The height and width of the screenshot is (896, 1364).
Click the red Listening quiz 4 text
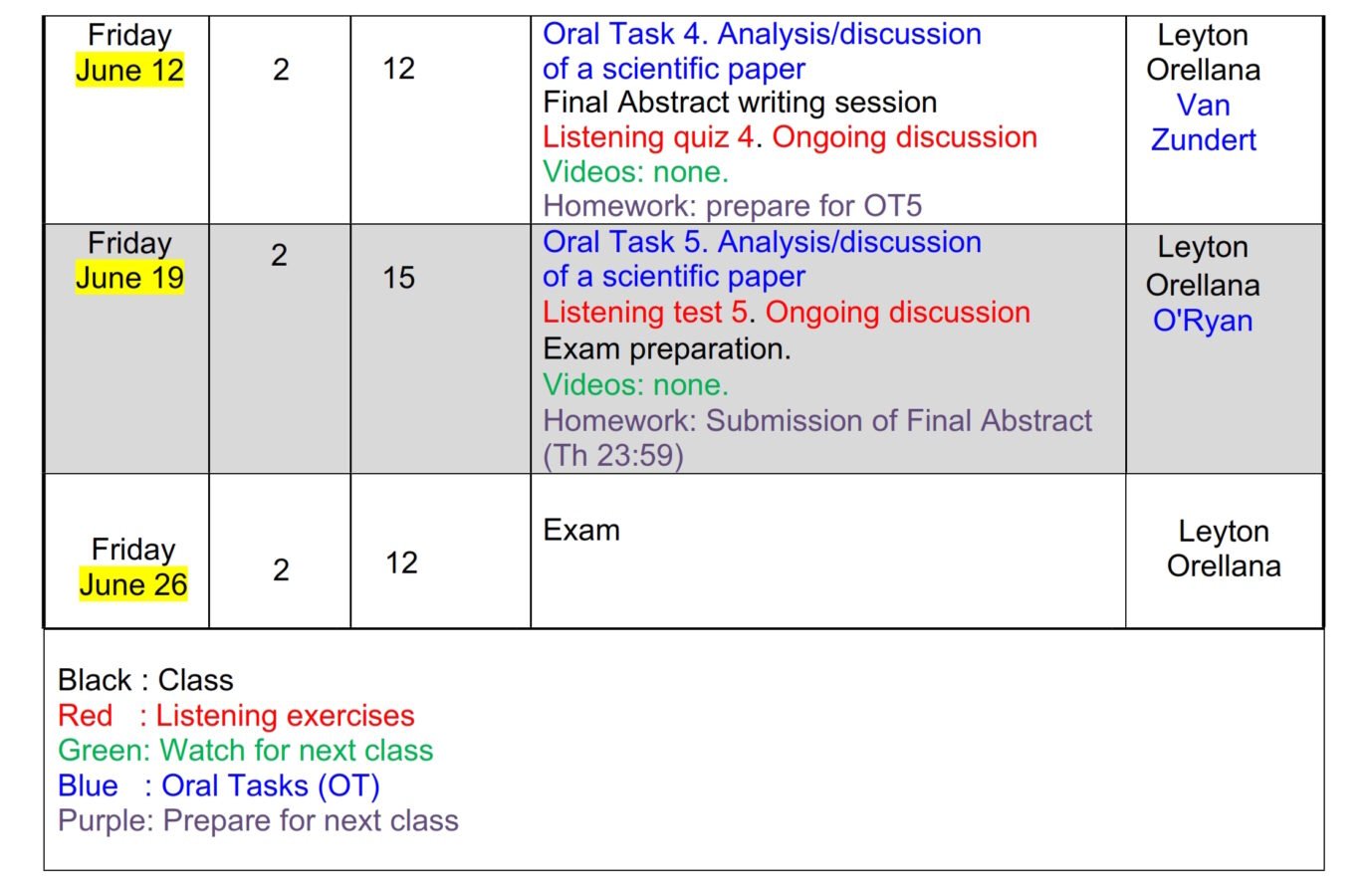pyautogui.click(x=648, y=137)
